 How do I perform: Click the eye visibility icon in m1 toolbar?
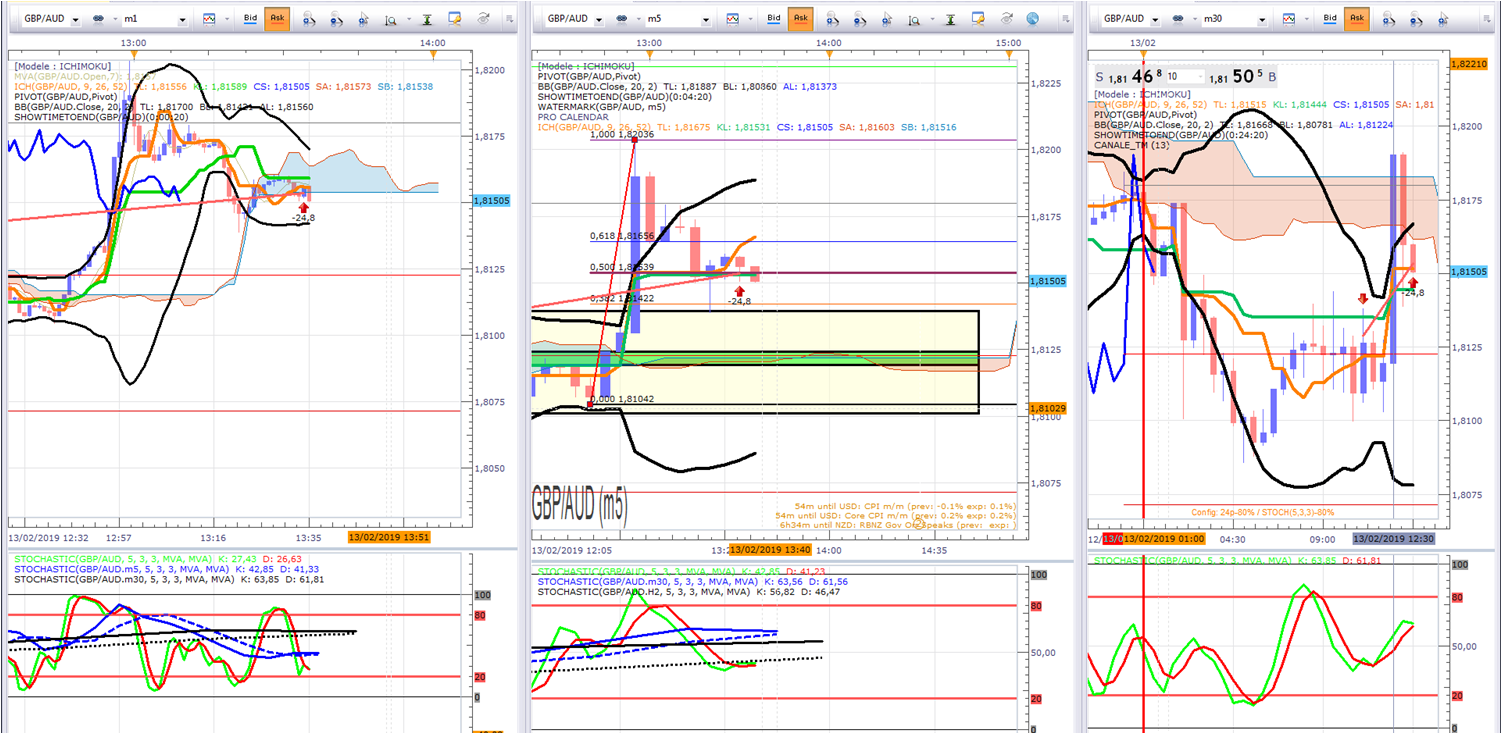click(x=484, y=18)
